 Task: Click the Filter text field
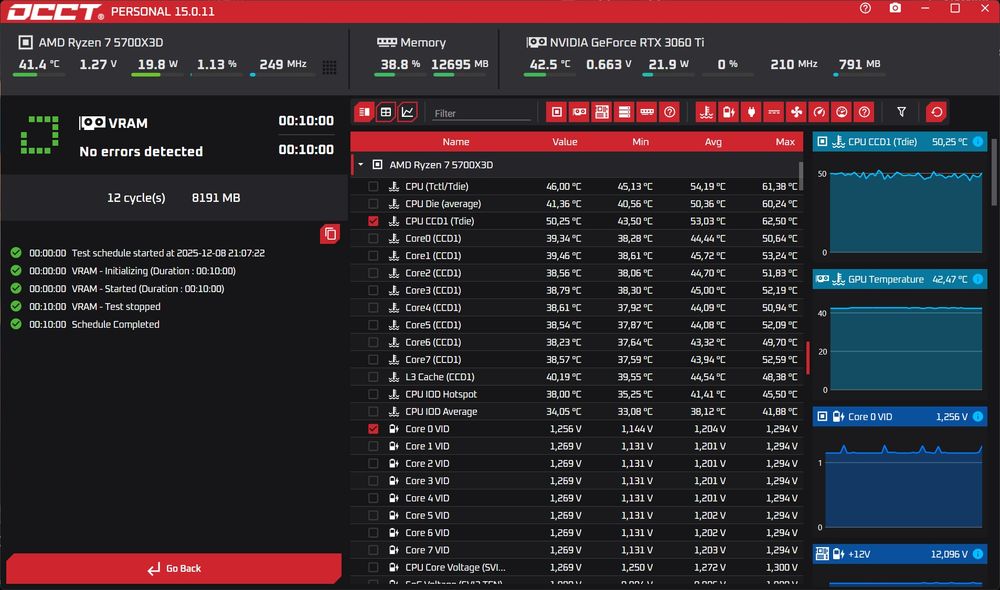481,114
